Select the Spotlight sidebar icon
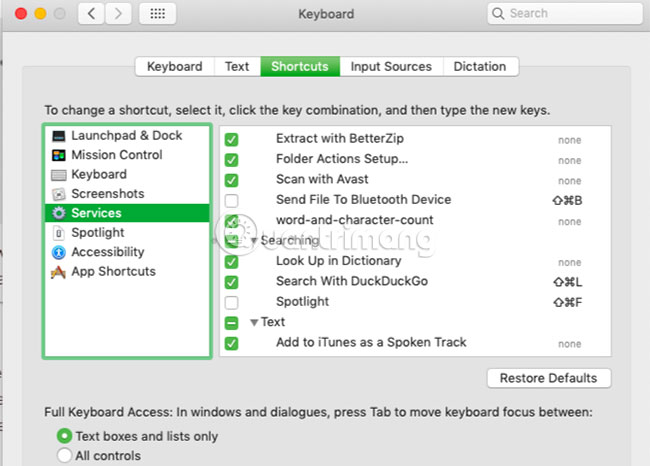Image resolution: width=650 pixels, height=466 pixels. (59, 233)
